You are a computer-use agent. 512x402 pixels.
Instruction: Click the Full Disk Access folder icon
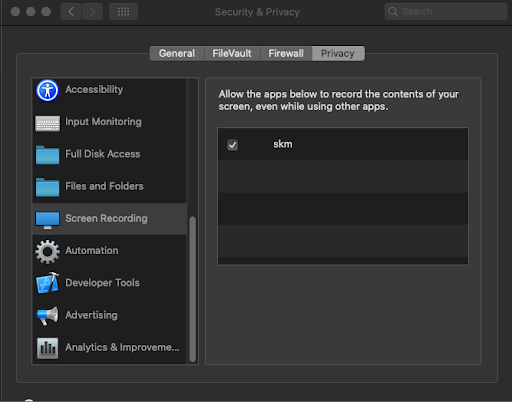(x=47, y=155)
